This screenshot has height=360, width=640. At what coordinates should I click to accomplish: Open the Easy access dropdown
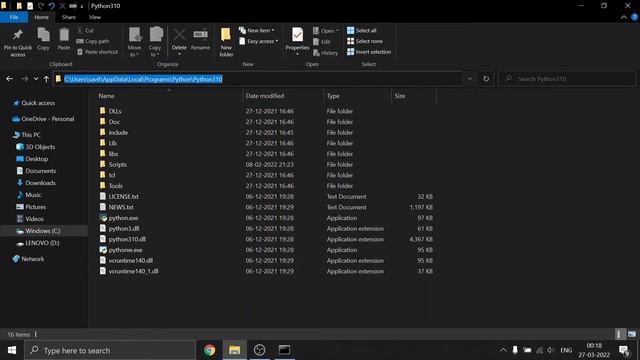pyautogui.click(x=258, y=41)
